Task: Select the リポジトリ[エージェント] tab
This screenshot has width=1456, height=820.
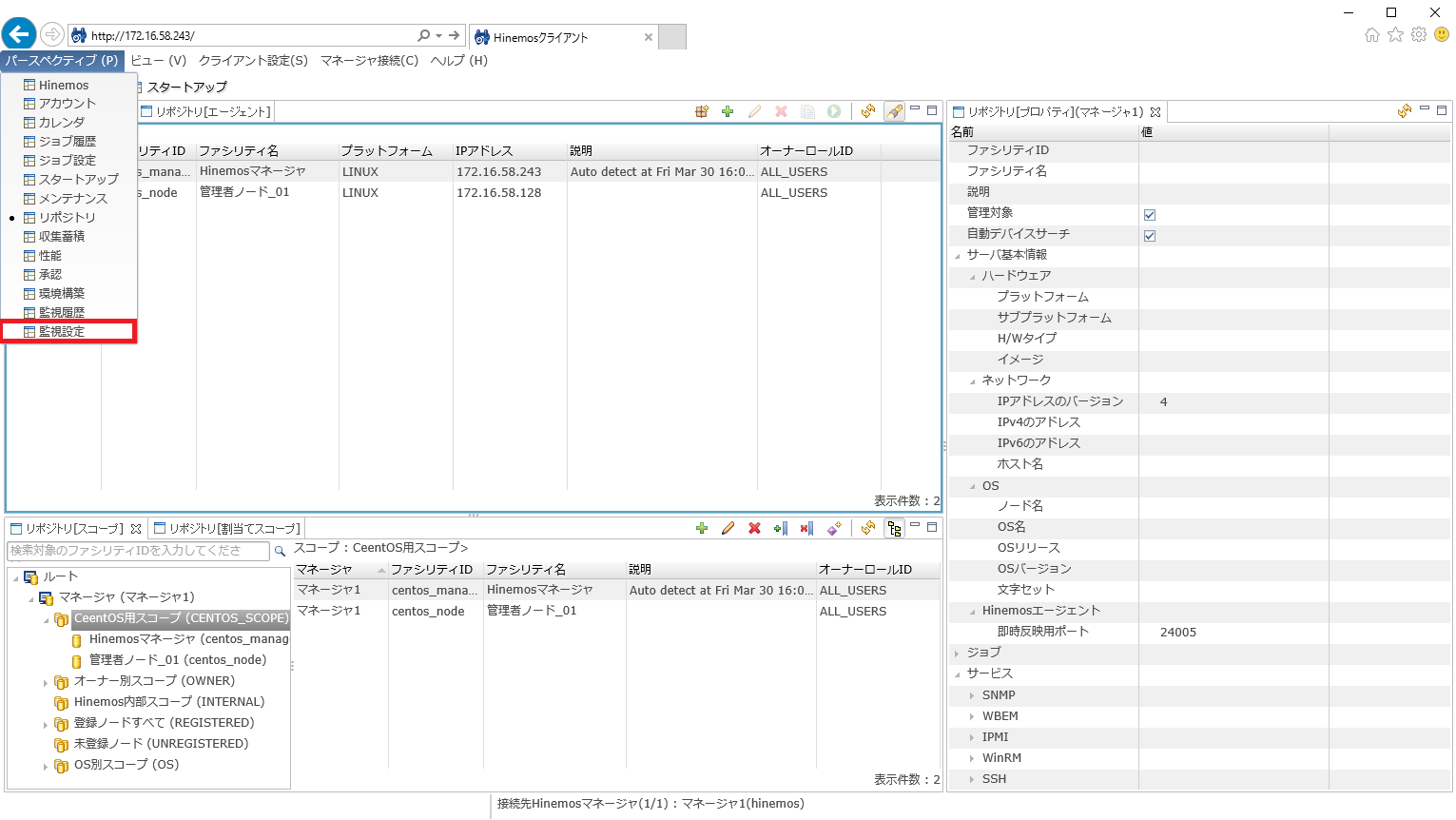Action: [206, 111]
